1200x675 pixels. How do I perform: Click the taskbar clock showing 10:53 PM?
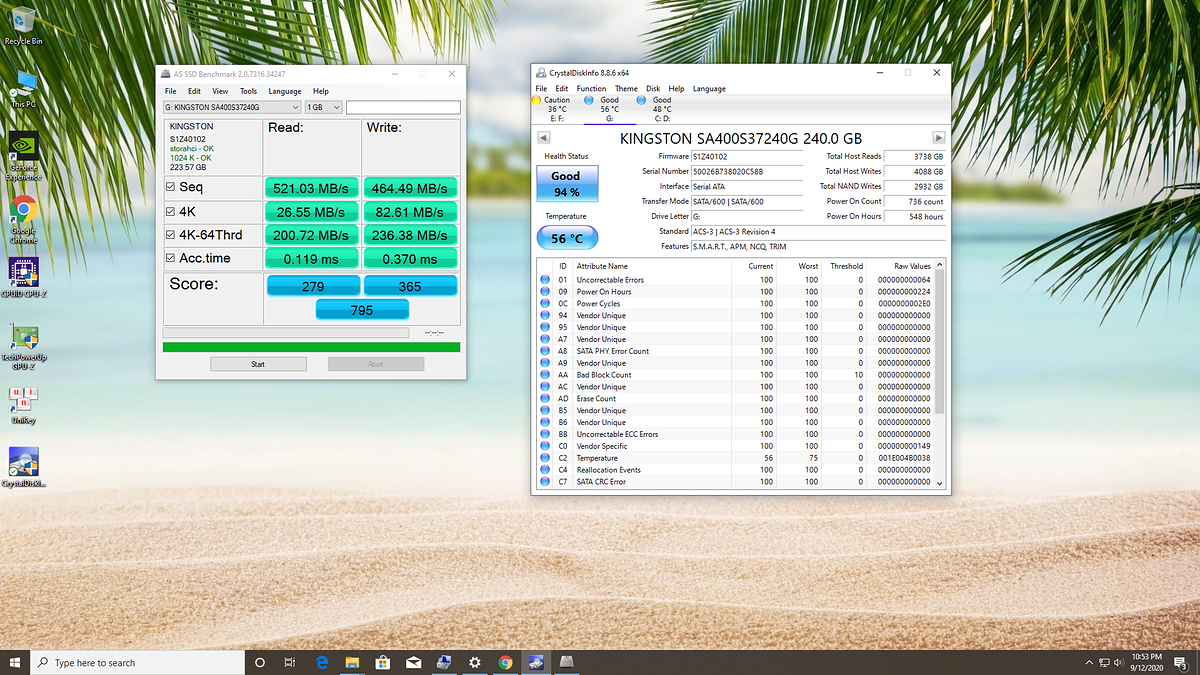coord(1147,662)
